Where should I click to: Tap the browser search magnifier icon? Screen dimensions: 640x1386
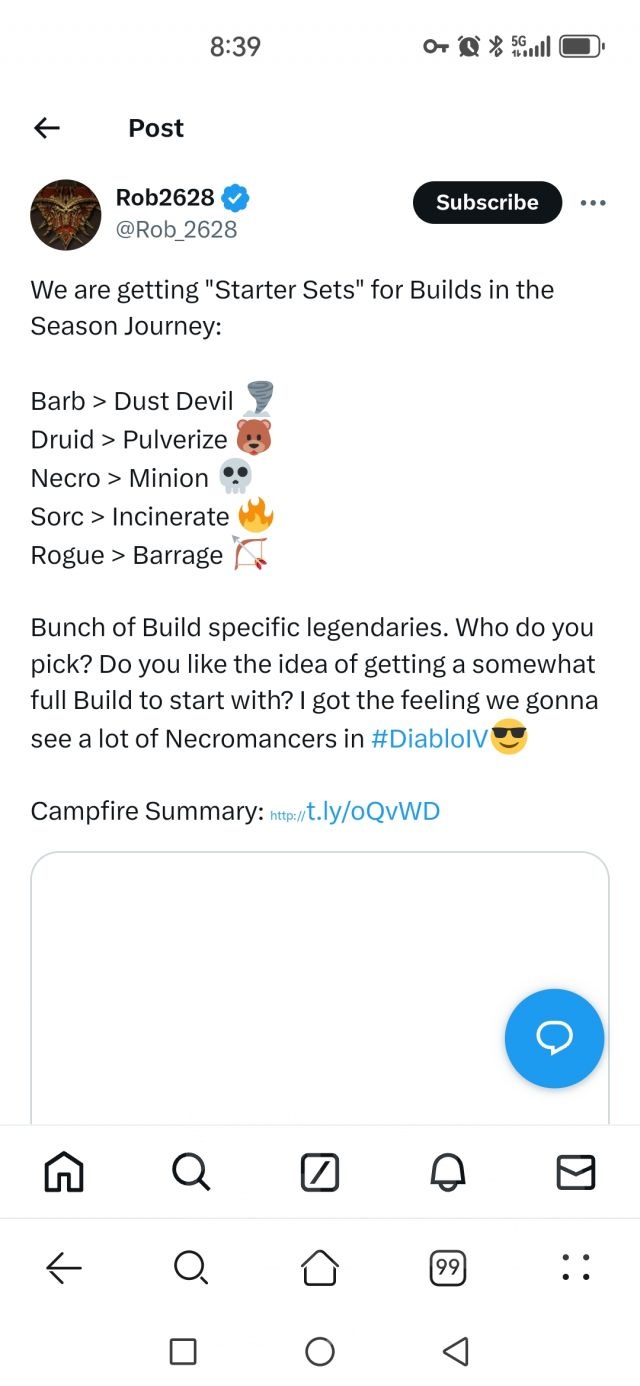[x=190, y=1268]
